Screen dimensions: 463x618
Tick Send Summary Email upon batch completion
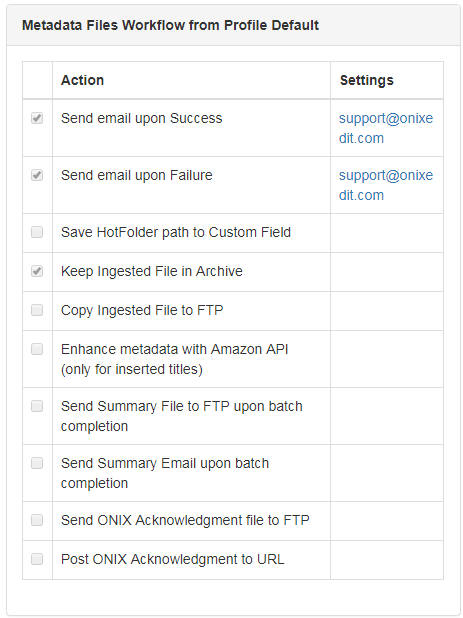(x=37, y=463)
